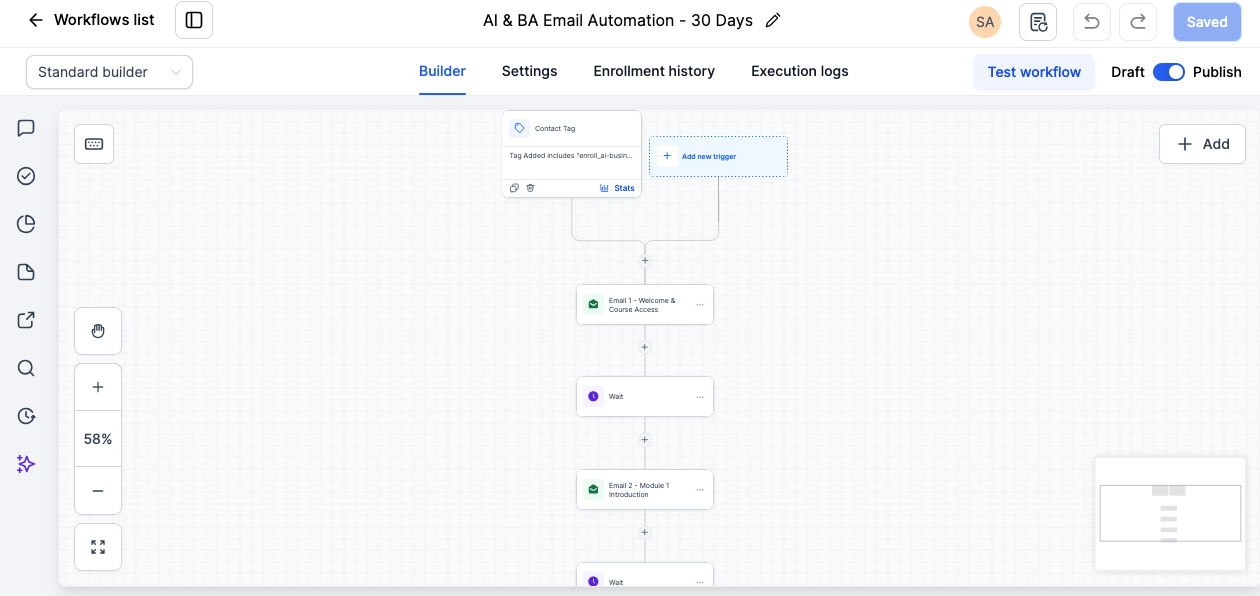Open the SA user avatar
Image resolution: width=1260 pixels, height=596 pixels.
[985, 22]
